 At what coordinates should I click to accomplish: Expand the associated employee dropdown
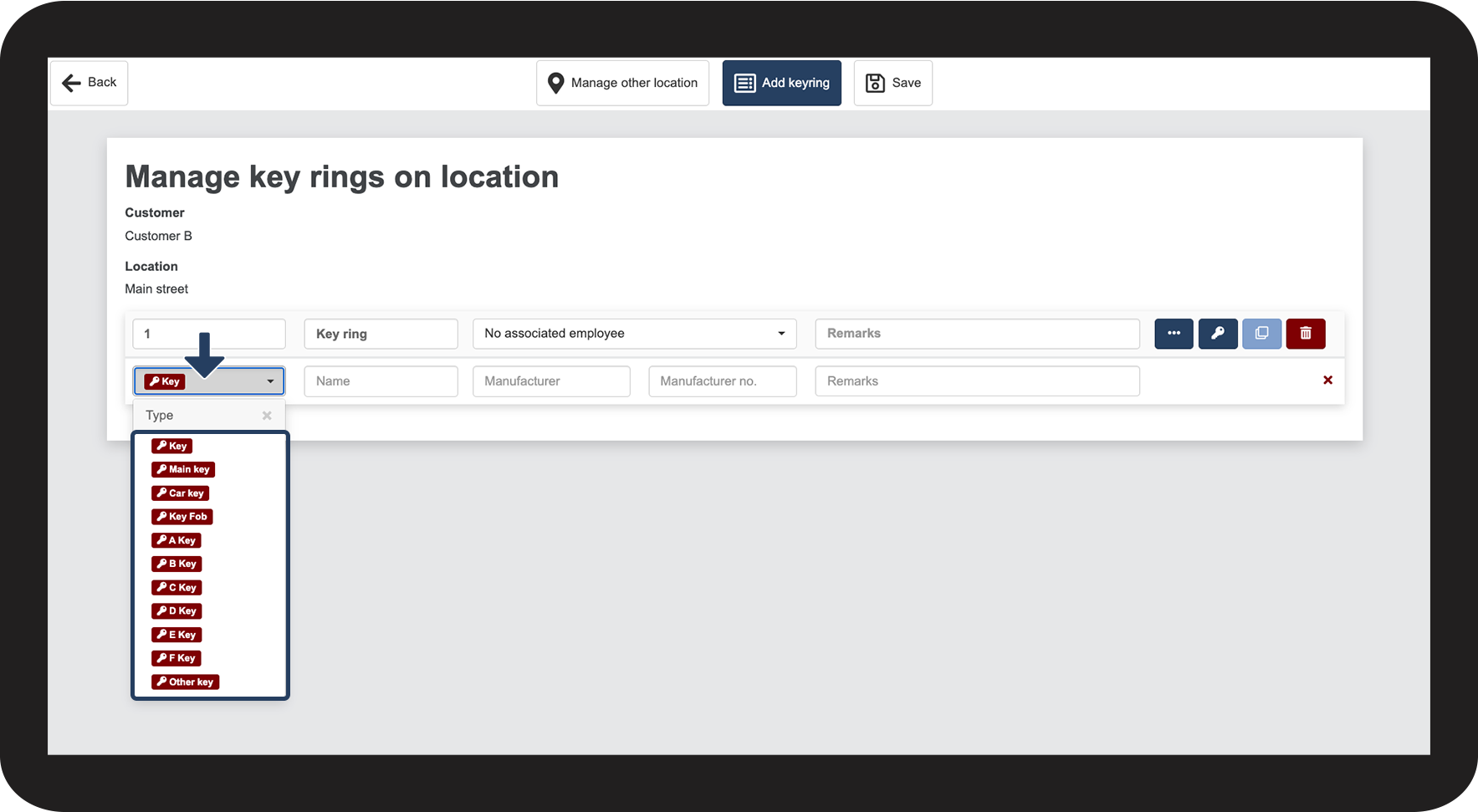[634, 334]
